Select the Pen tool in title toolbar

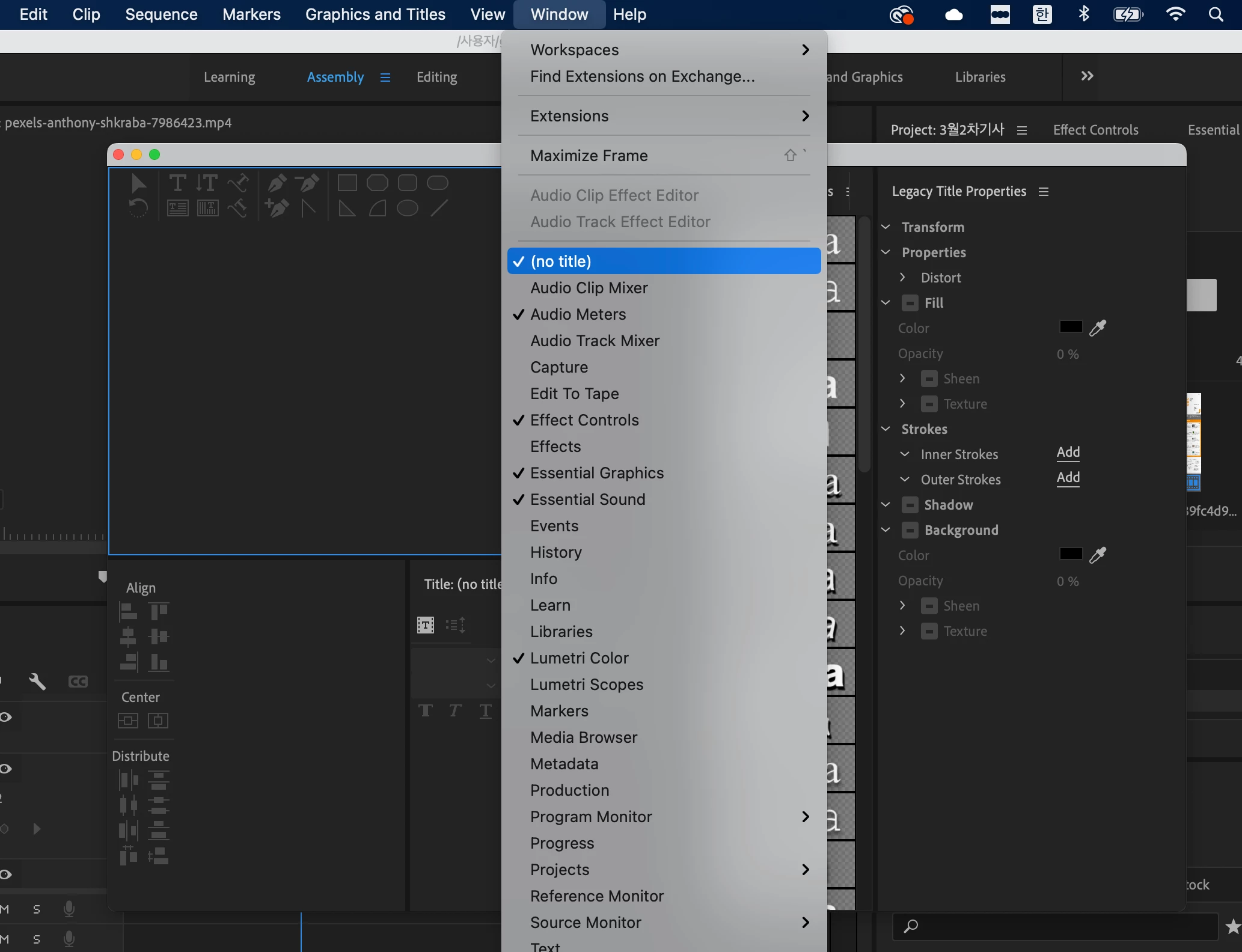click(x=277, y=183)
